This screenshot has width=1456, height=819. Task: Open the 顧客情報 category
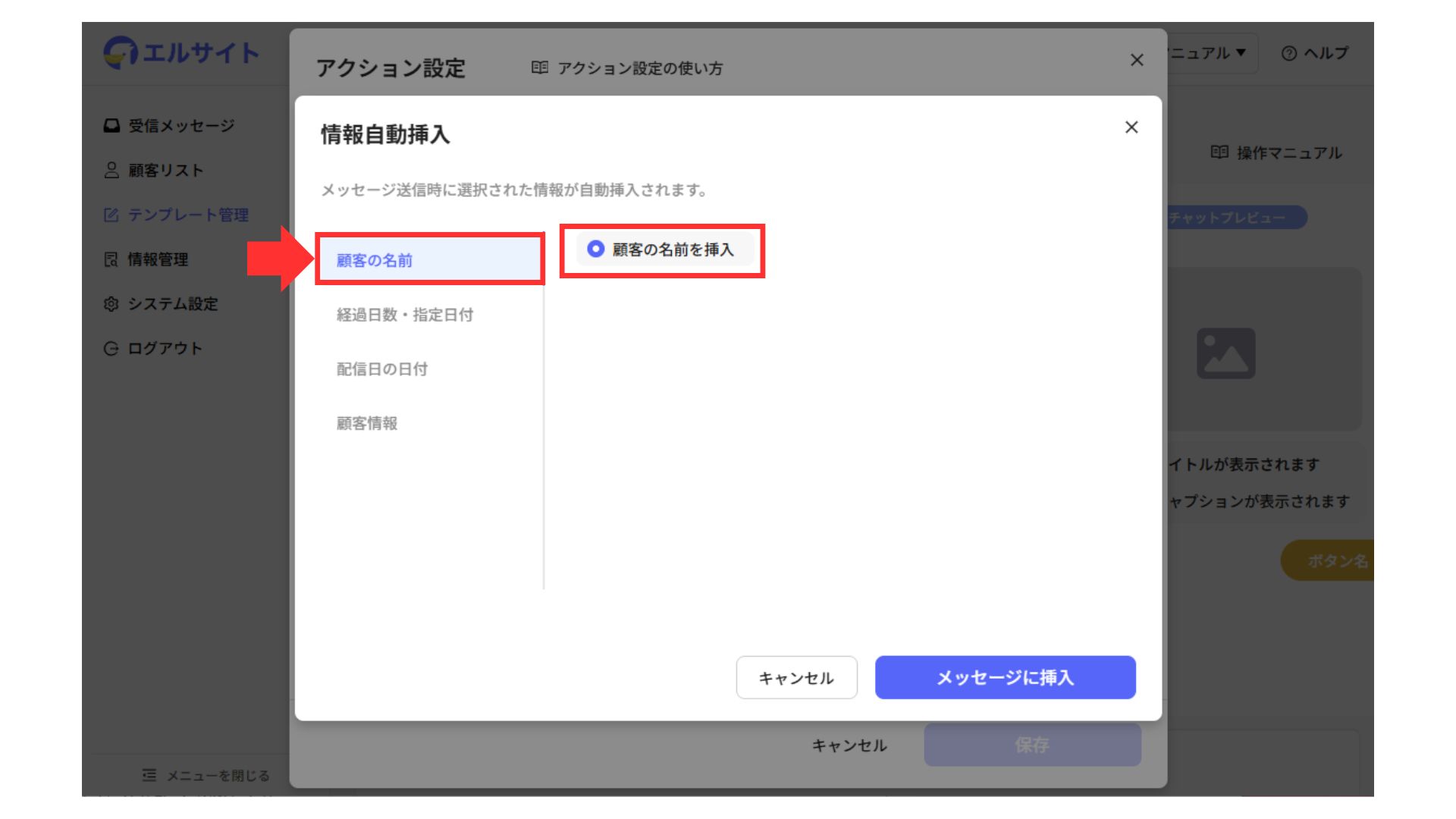coord(367,423)
